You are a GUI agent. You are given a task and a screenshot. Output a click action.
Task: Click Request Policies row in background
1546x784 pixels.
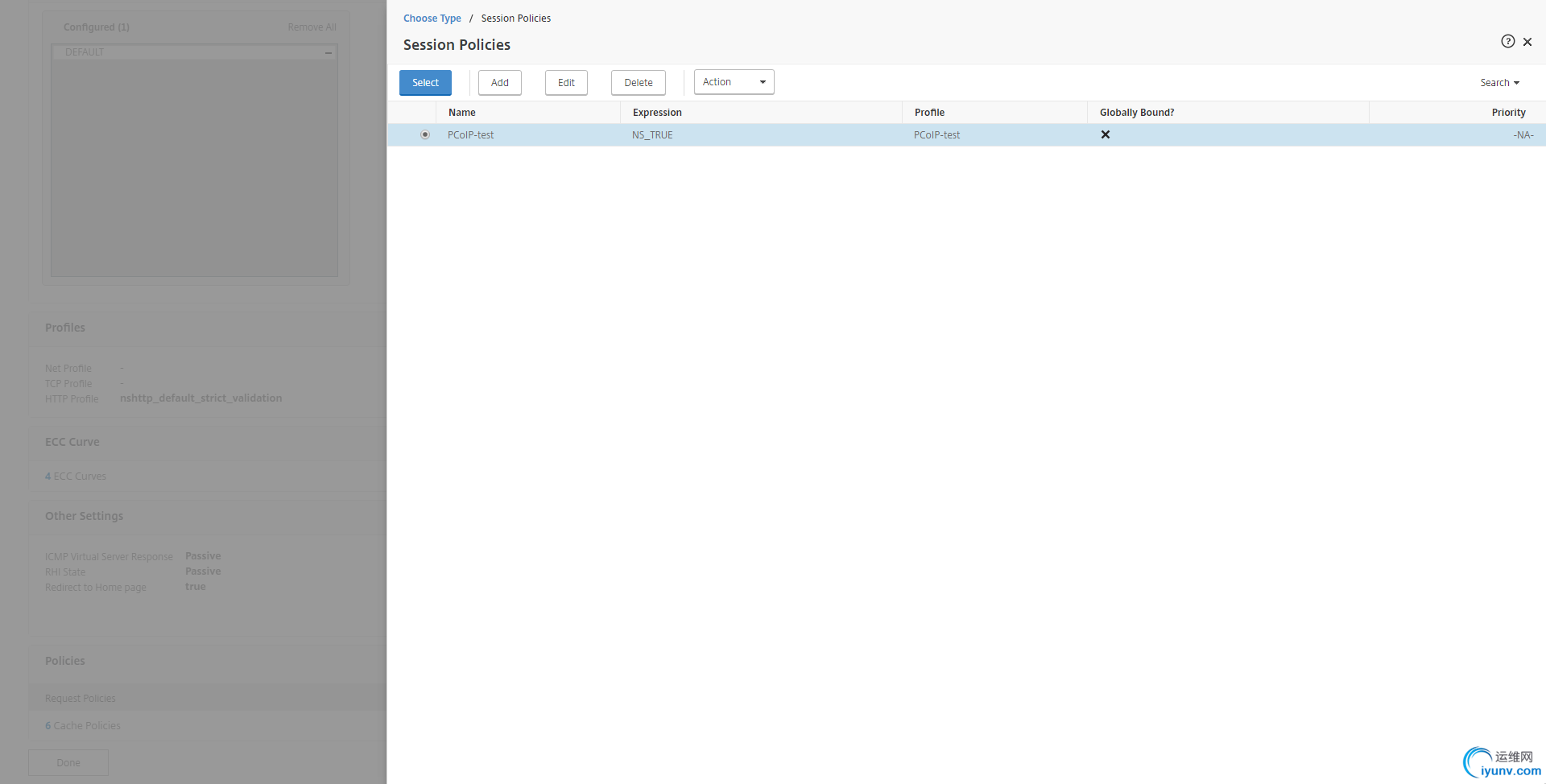[x=208, y=698]
